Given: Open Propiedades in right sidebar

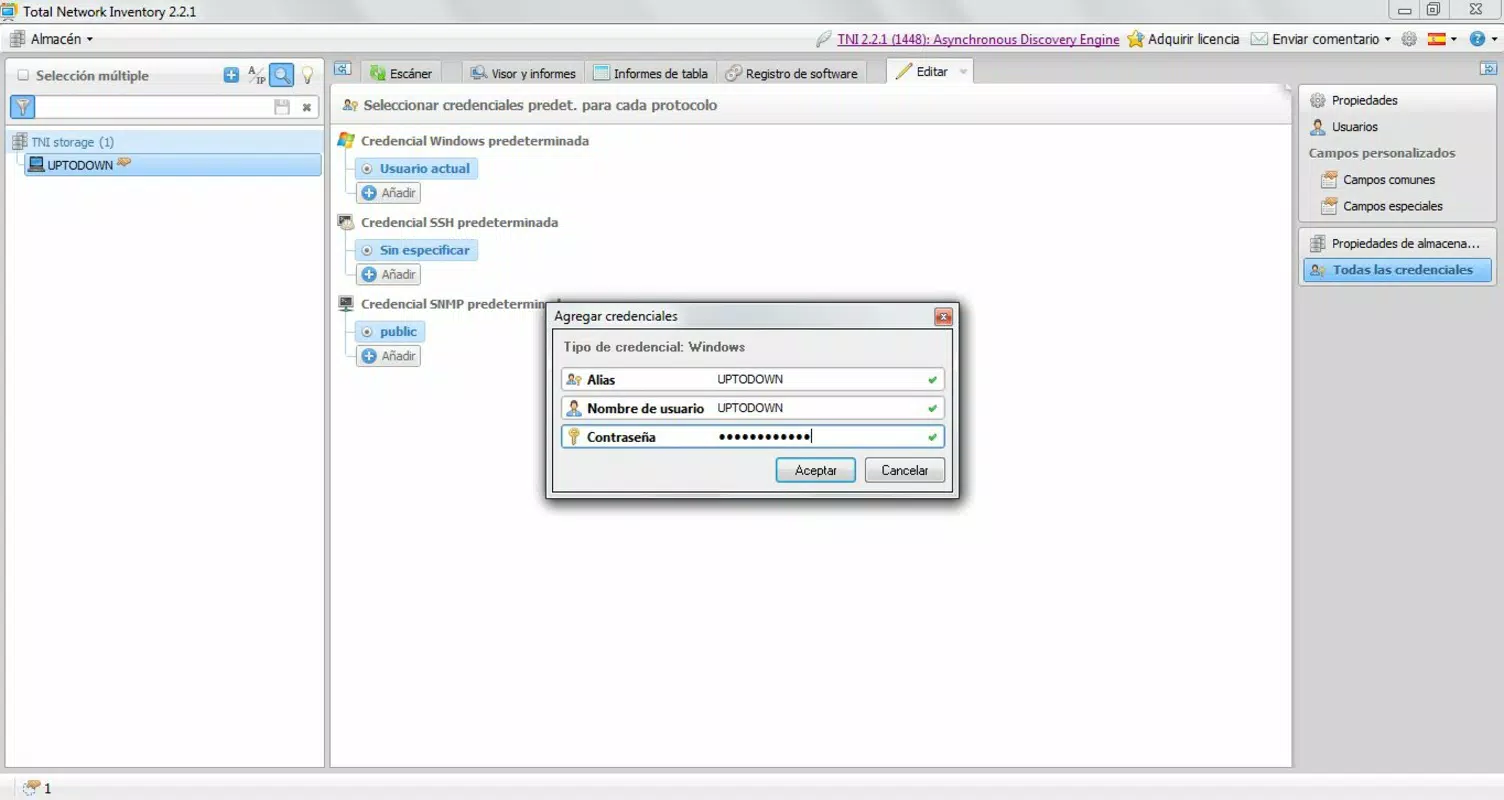Looking at the screenshot, I should (1364, 100).
